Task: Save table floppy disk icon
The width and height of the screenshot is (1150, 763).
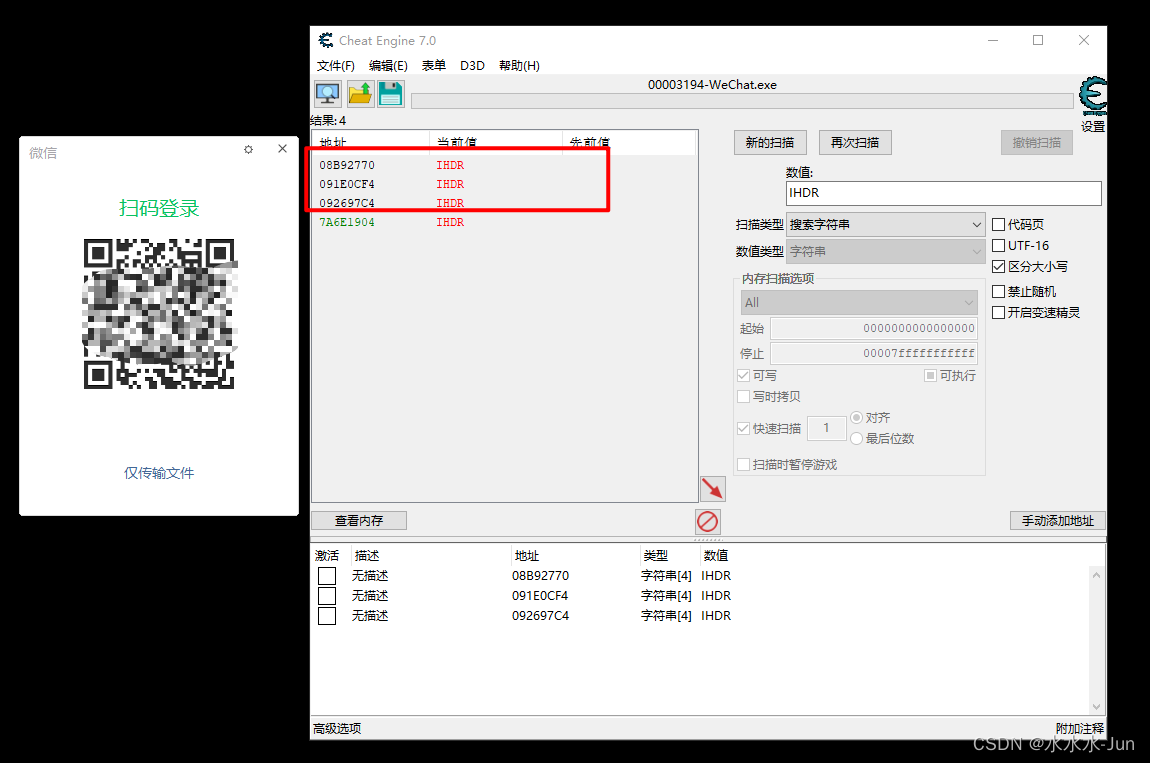Action: pyautogui.click(x=390, y=94)
